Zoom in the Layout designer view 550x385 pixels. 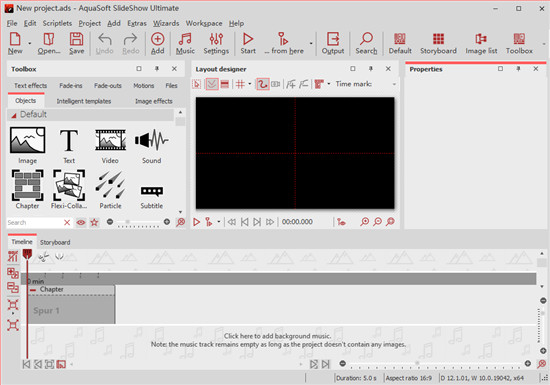365,222
